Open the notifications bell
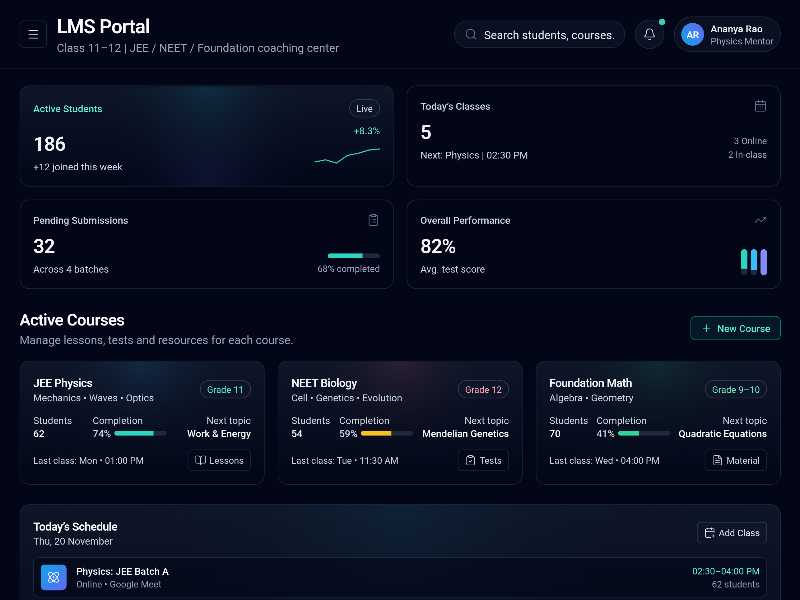Viewport: 800px width, 600px height. tap(649, 35)
